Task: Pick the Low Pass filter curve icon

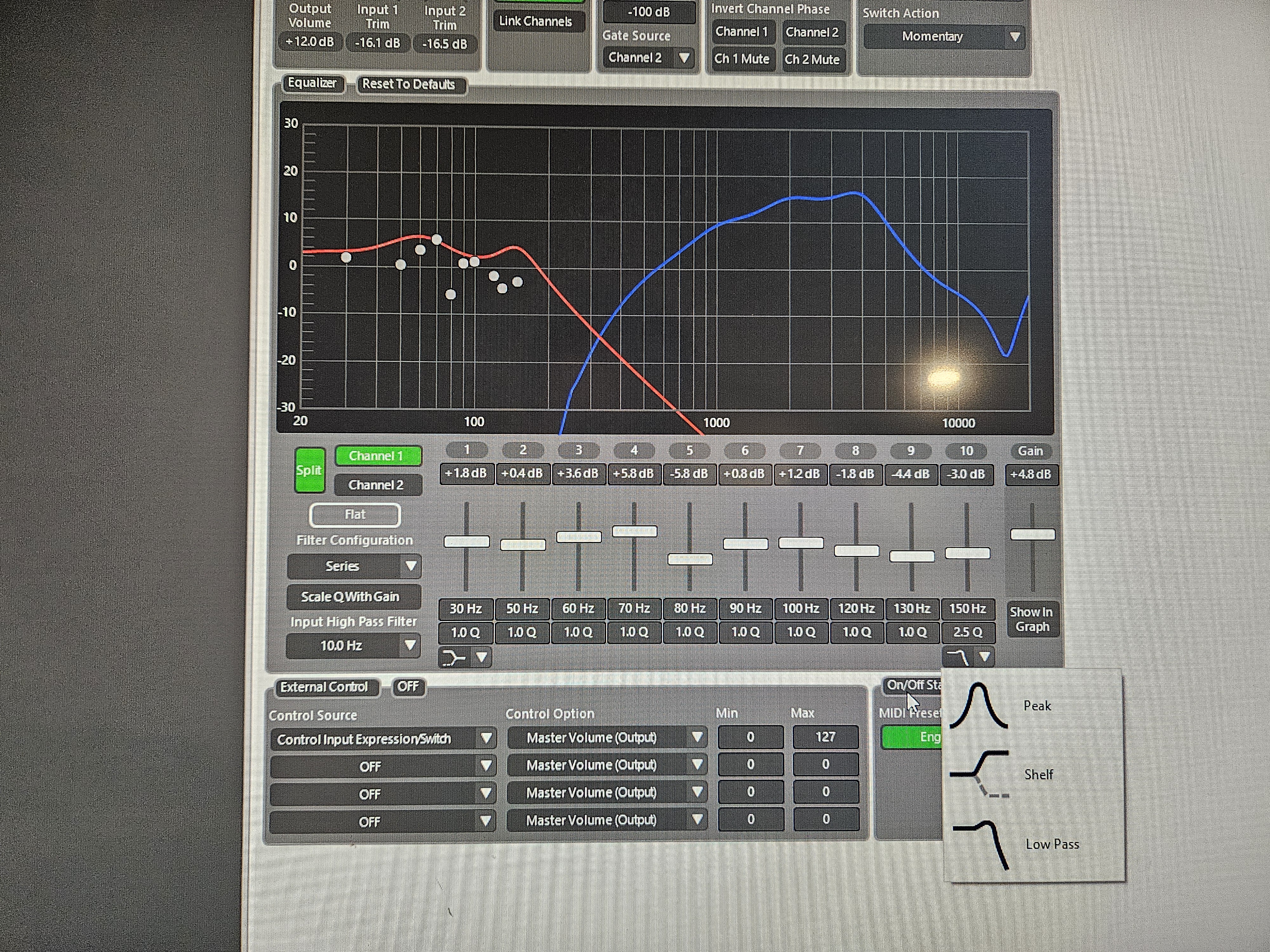Action: (x=981, y=844)
